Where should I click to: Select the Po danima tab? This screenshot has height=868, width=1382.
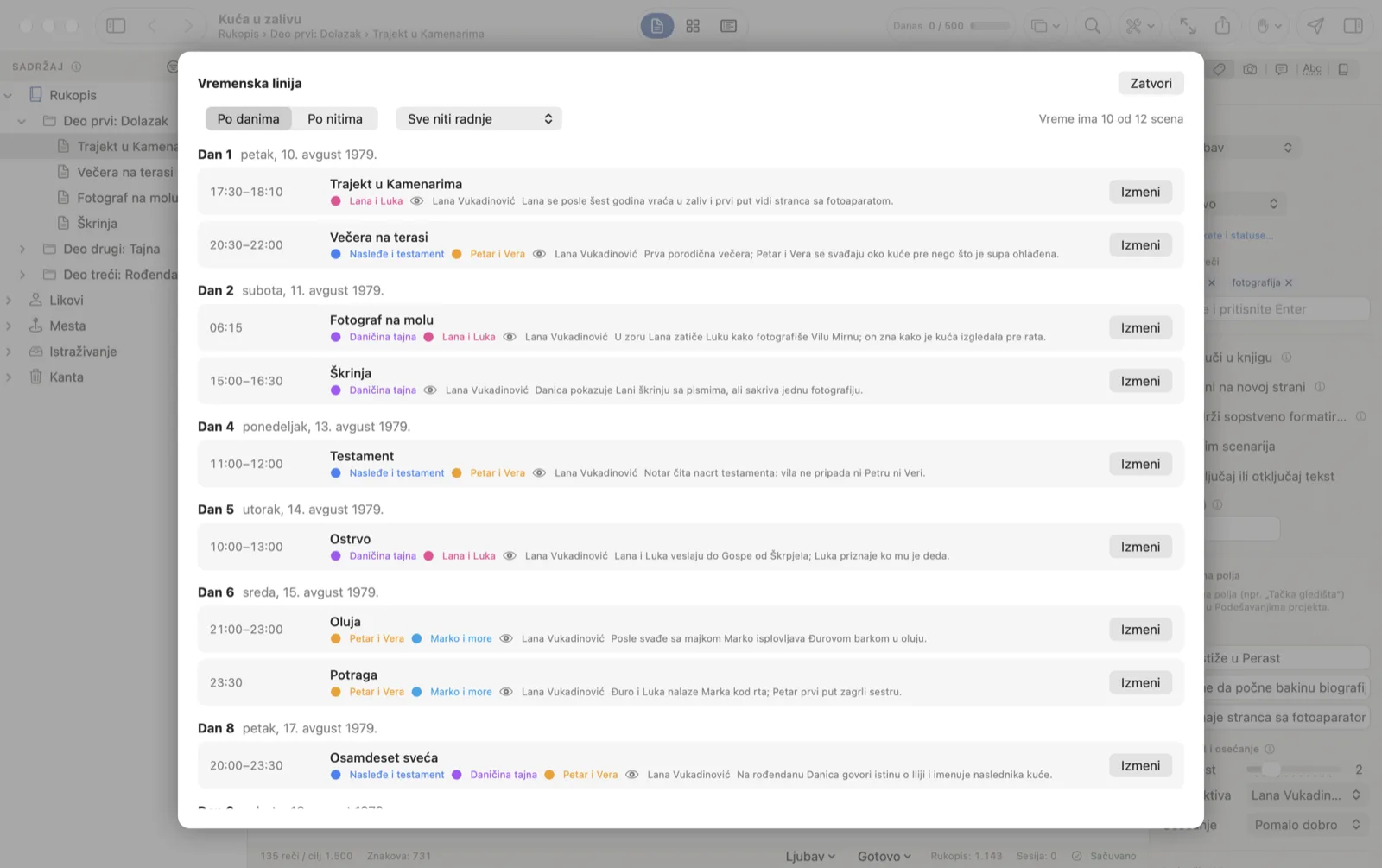pyautogui.click(x=249, y=119)
